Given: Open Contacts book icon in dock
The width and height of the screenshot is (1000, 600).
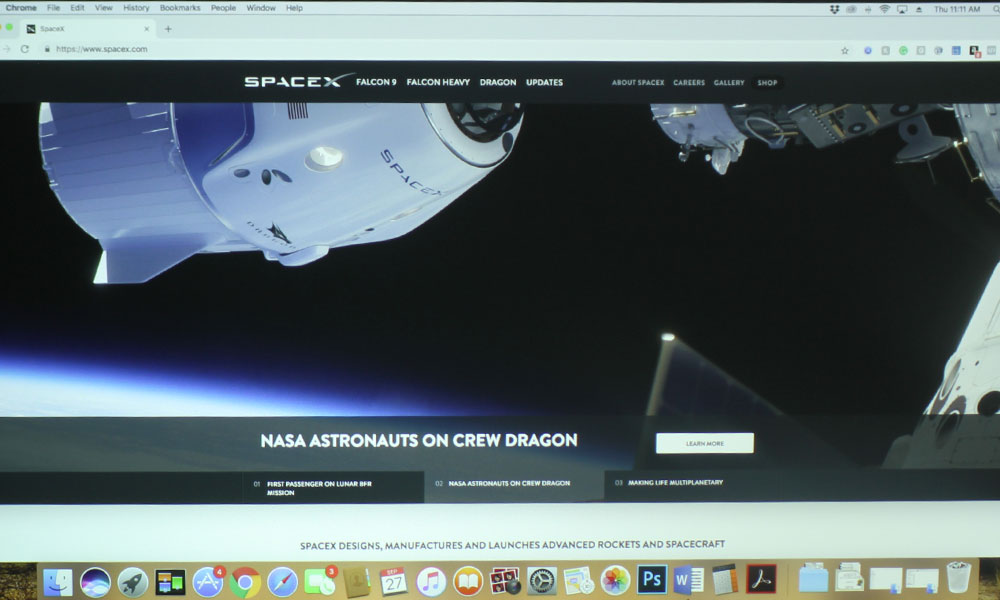Looking at the screenshot, I should click(x=357, y=582).
